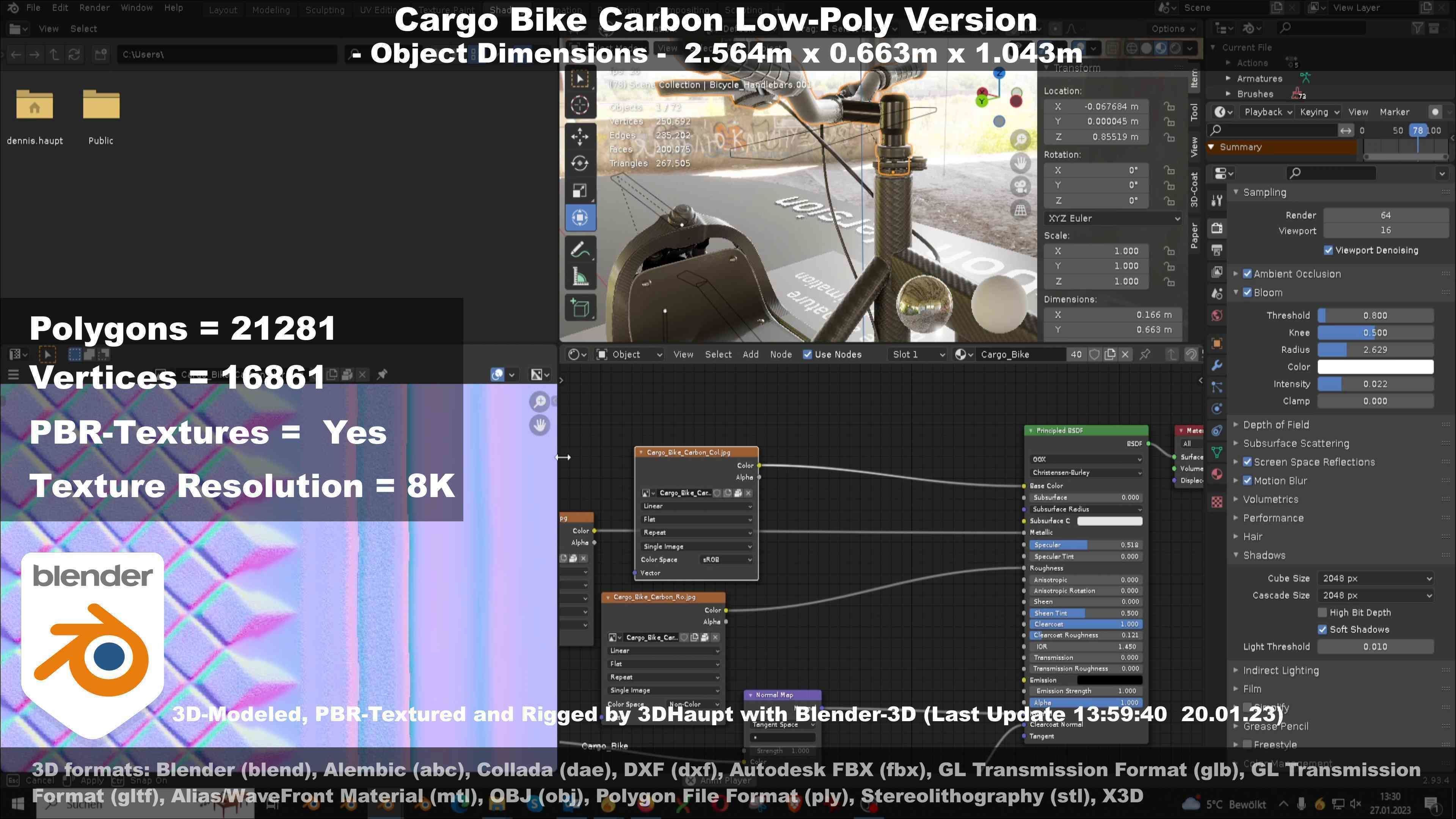Click file path field C:\Users\
Viewport: 1456px width, 819px height.
coord(227,54)
